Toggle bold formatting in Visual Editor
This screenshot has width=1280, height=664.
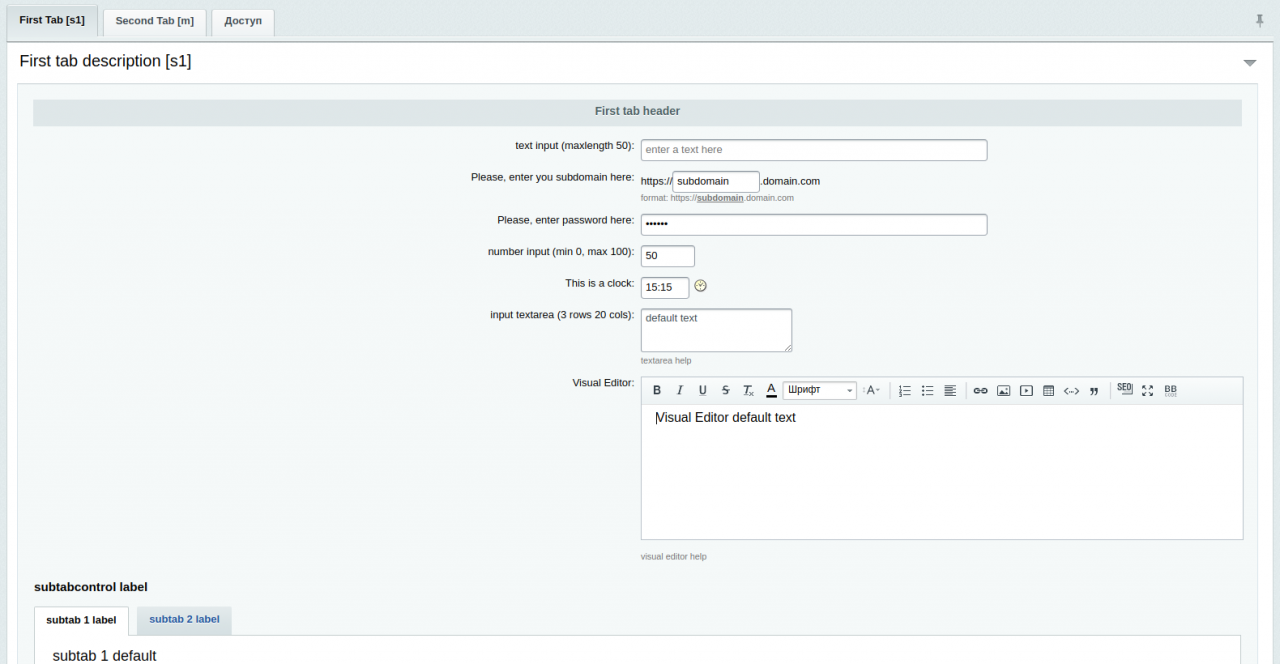point(657,391)
